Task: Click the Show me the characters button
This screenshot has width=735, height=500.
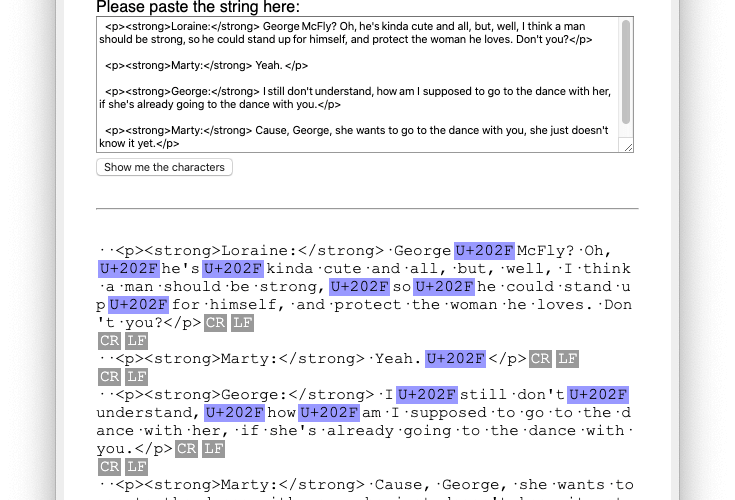Action: pos(164,167)
